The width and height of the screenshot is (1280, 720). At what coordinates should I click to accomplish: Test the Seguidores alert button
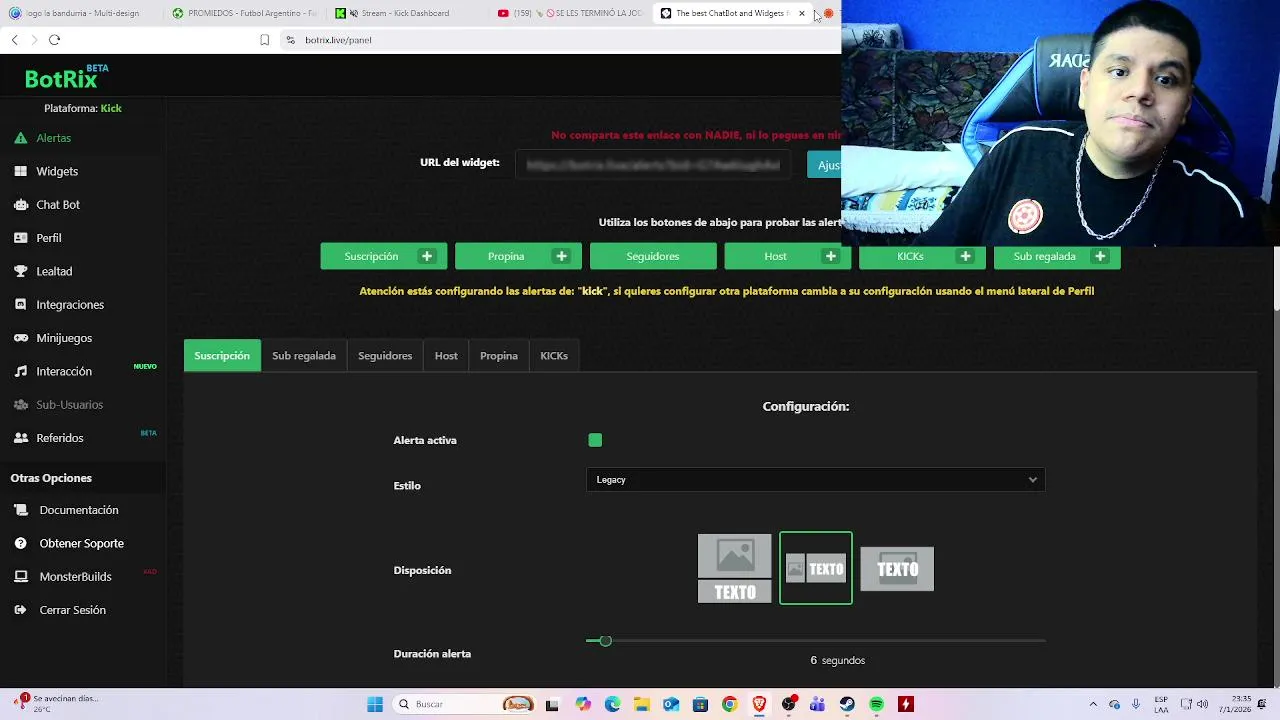click(653, 256)
